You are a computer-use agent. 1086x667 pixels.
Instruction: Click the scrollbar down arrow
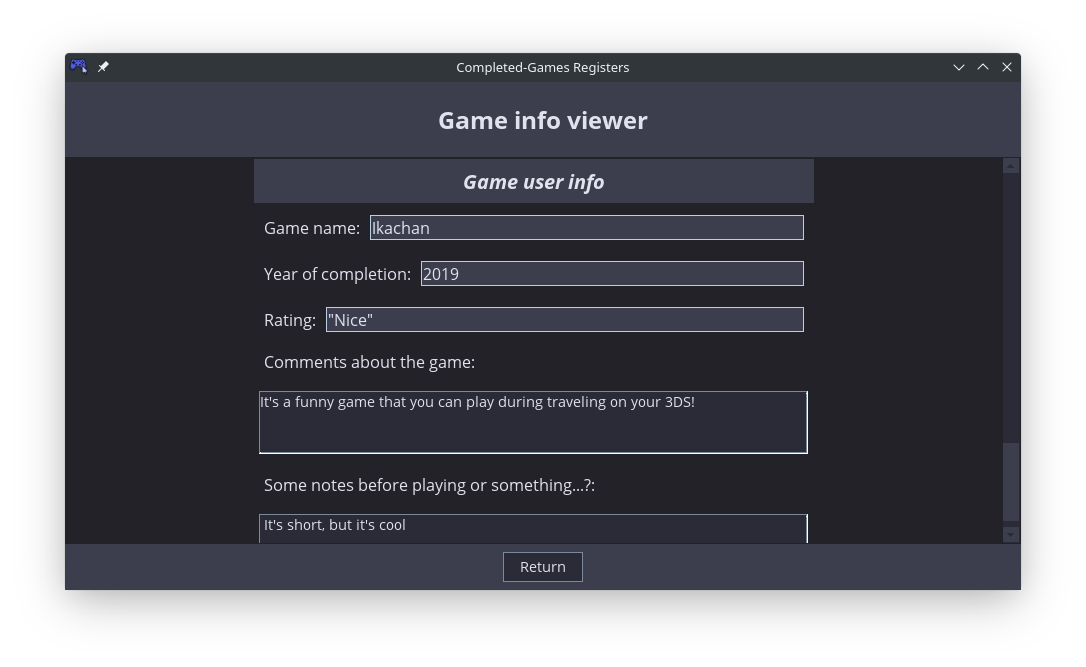[x=1011, y=535]
